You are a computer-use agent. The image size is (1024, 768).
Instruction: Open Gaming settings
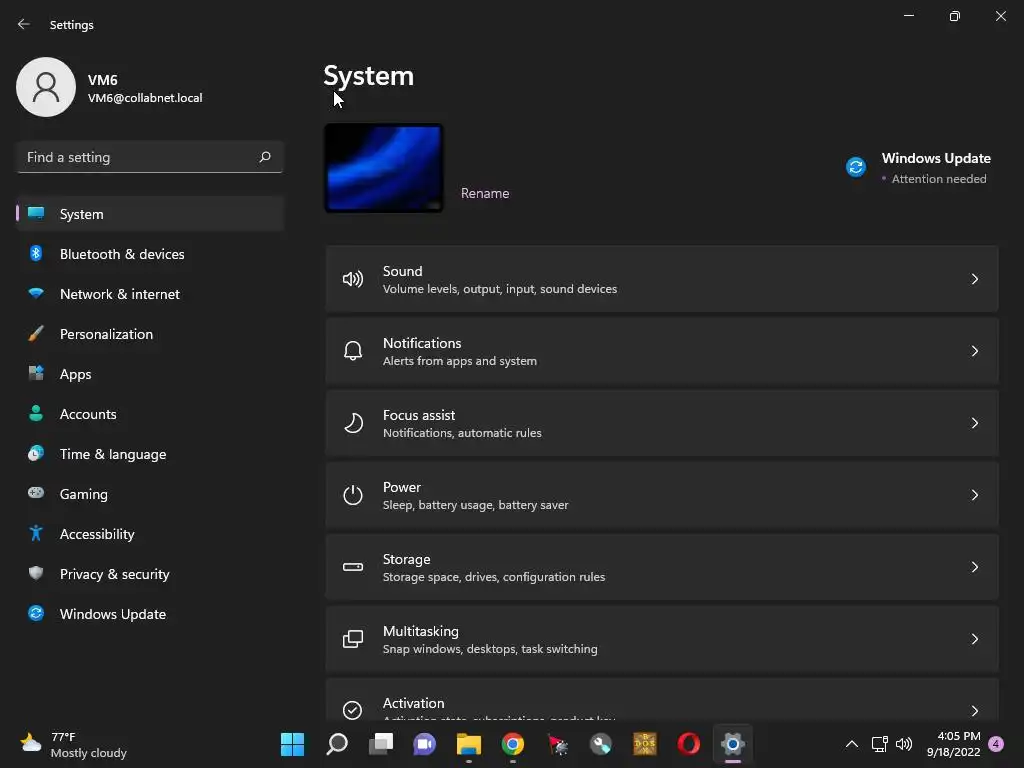coord(150,494)
